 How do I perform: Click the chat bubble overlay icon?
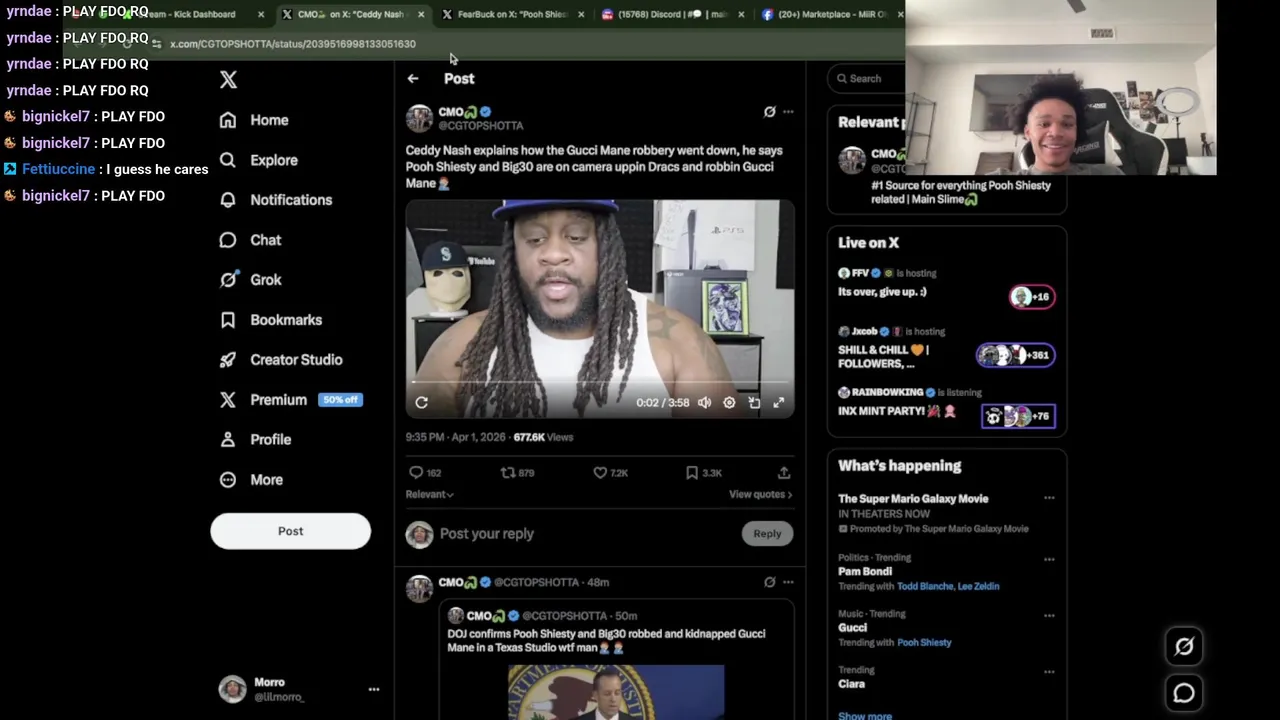(x=1184, y=693)
